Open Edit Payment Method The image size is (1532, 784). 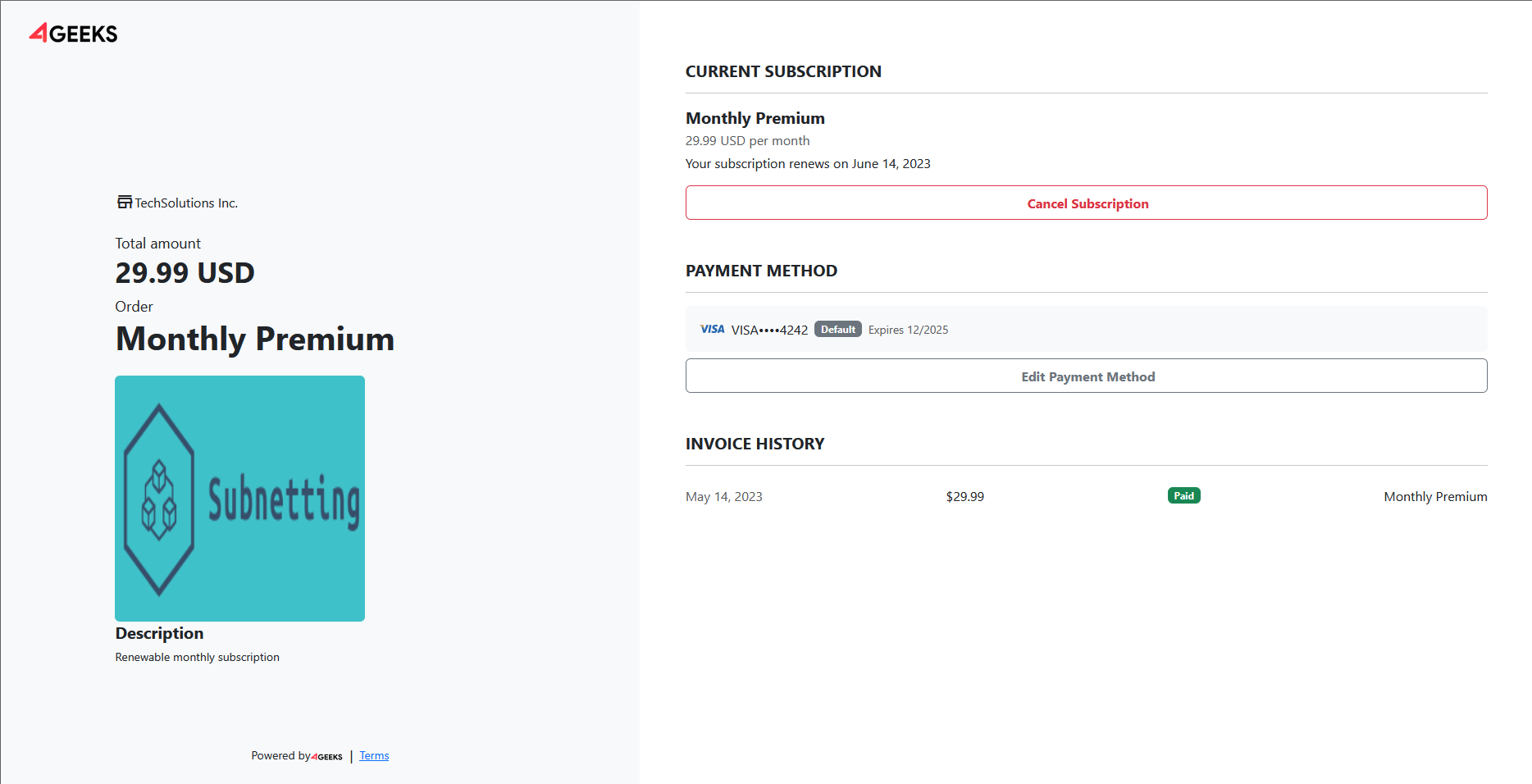(x=1086, y=376)
